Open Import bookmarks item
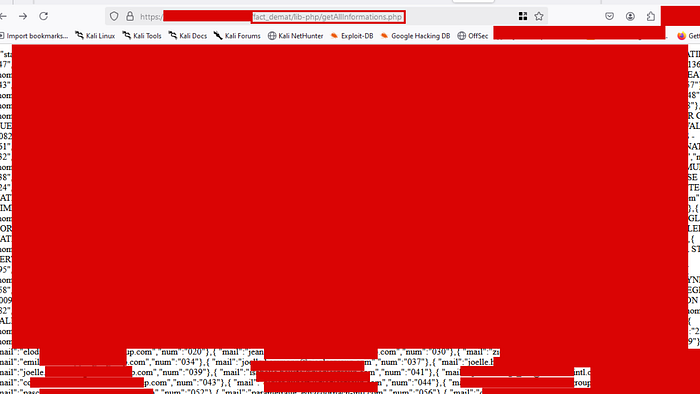700x394 pixels. coord(34,36)
